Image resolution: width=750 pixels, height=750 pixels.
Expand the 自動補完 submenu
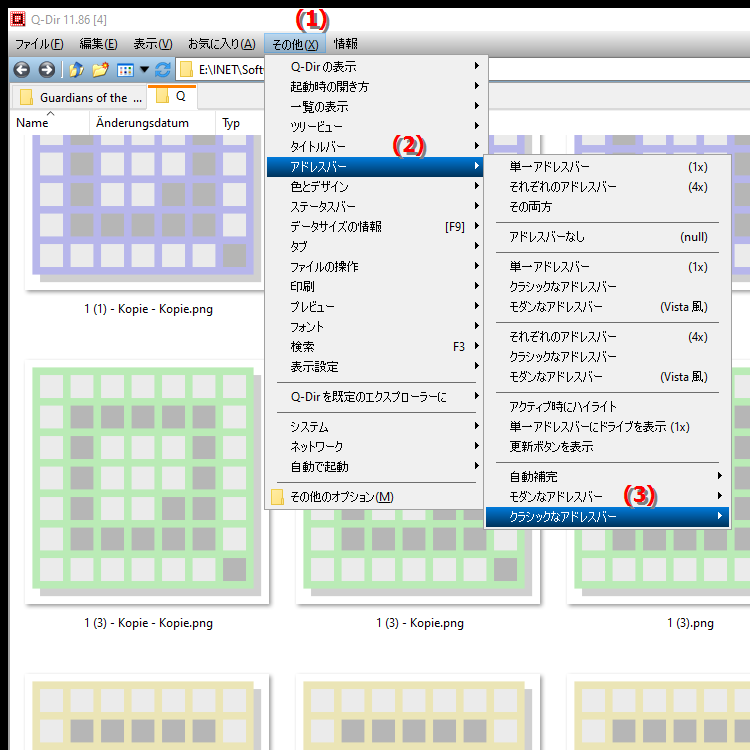point(607,476)
